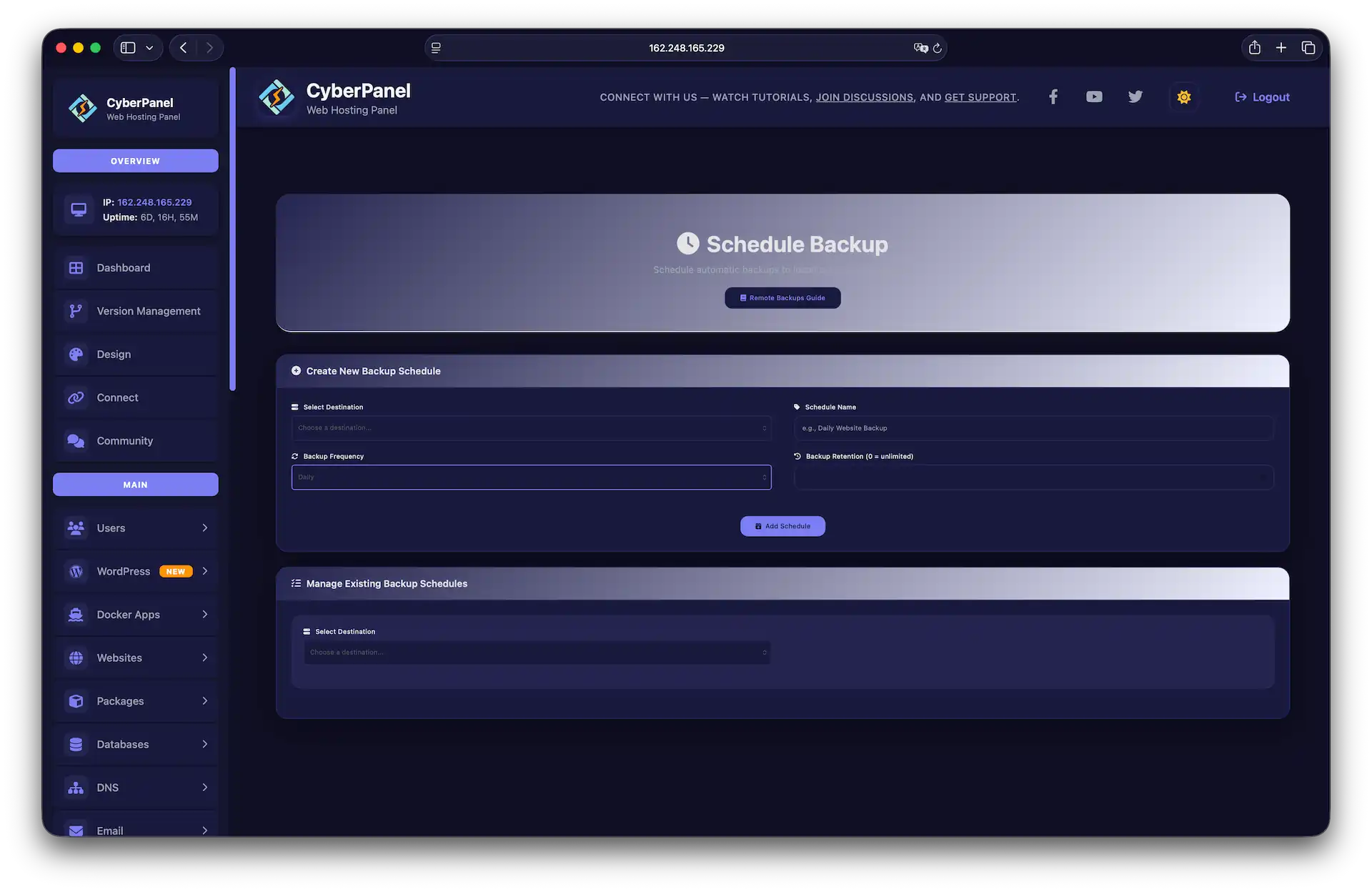This screenshot has height=892, width=1372.
Task: Open the YouTube tutorials icon
Action: [1094, 96]
